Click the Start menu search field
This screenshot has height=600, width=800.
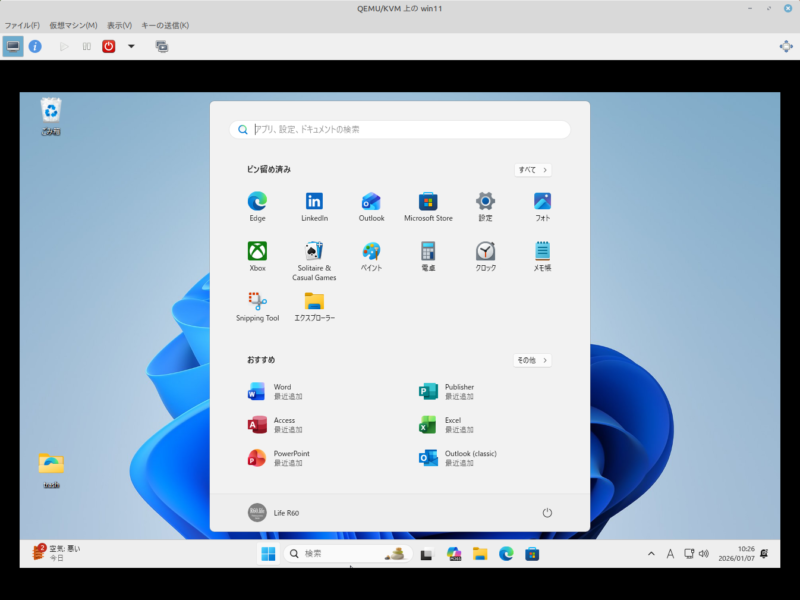point(400,130)
